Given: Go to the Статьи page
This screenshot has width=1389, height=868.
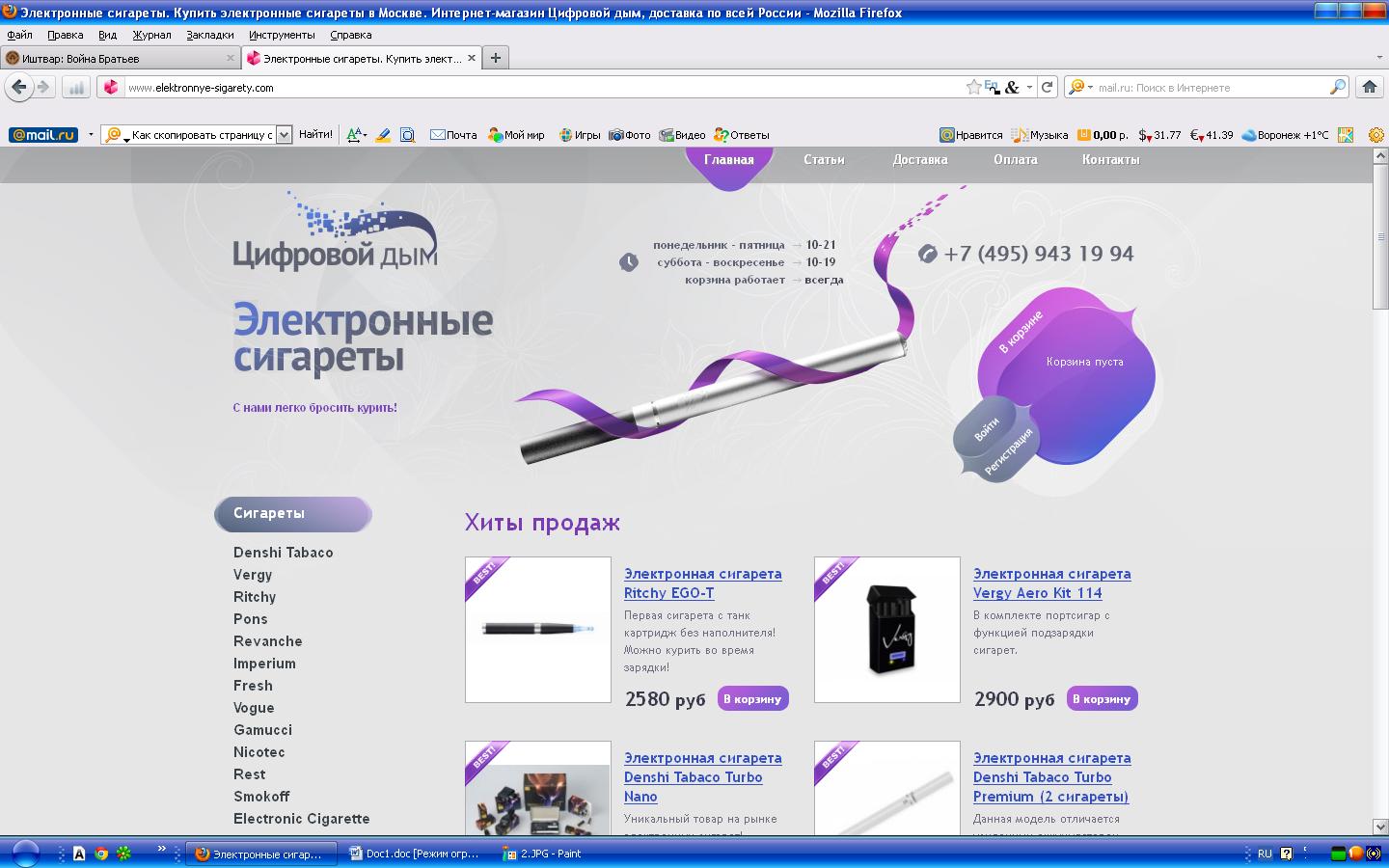Looking at the screenshot, I should tap(824, 160).
